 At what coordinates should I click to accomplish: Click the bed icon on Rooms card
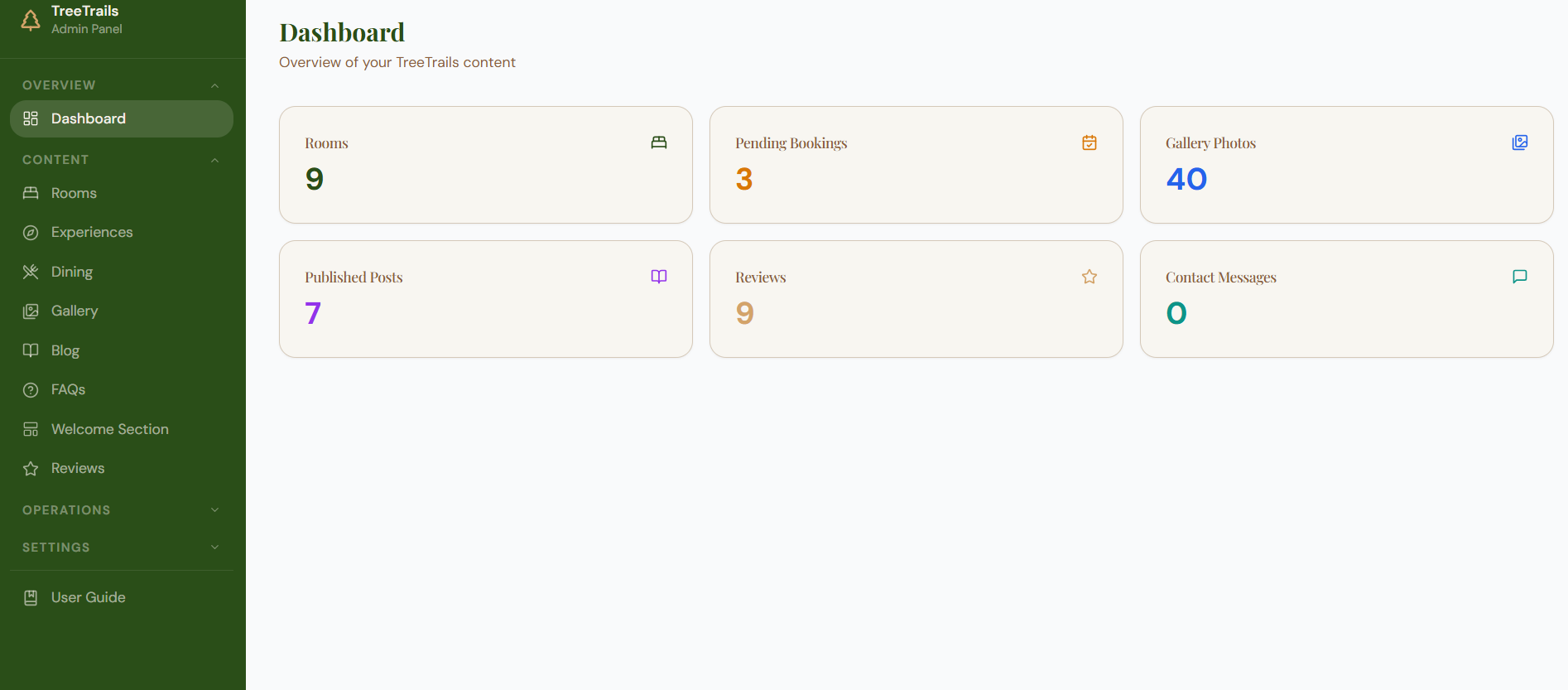click(659, 142)
